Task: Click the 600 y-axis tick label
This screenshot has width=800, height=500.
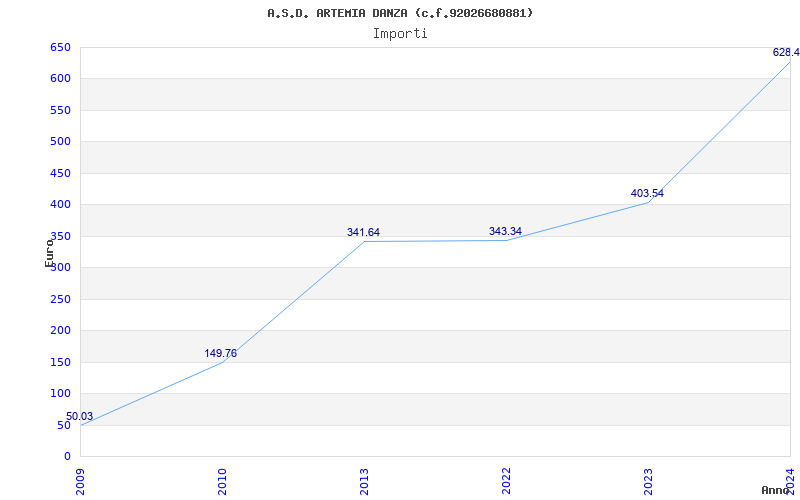Action: [60, 79]
